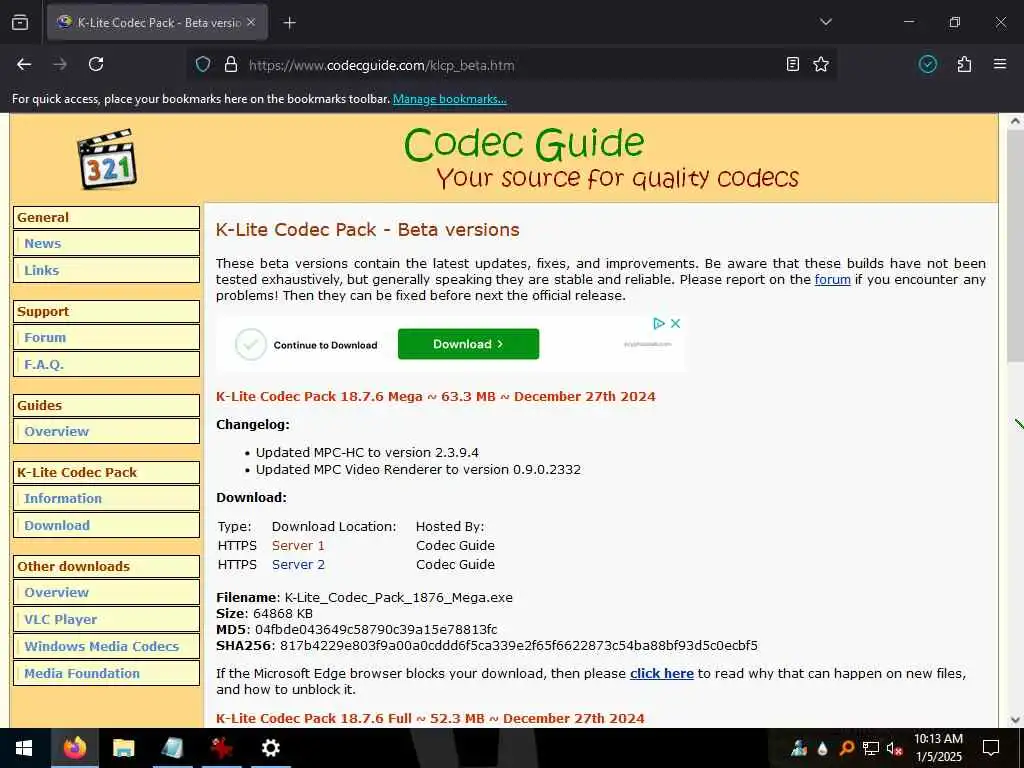Follow the forum link in text
The width and height of the screenshot is (1024, 768).
coord(832,280)
